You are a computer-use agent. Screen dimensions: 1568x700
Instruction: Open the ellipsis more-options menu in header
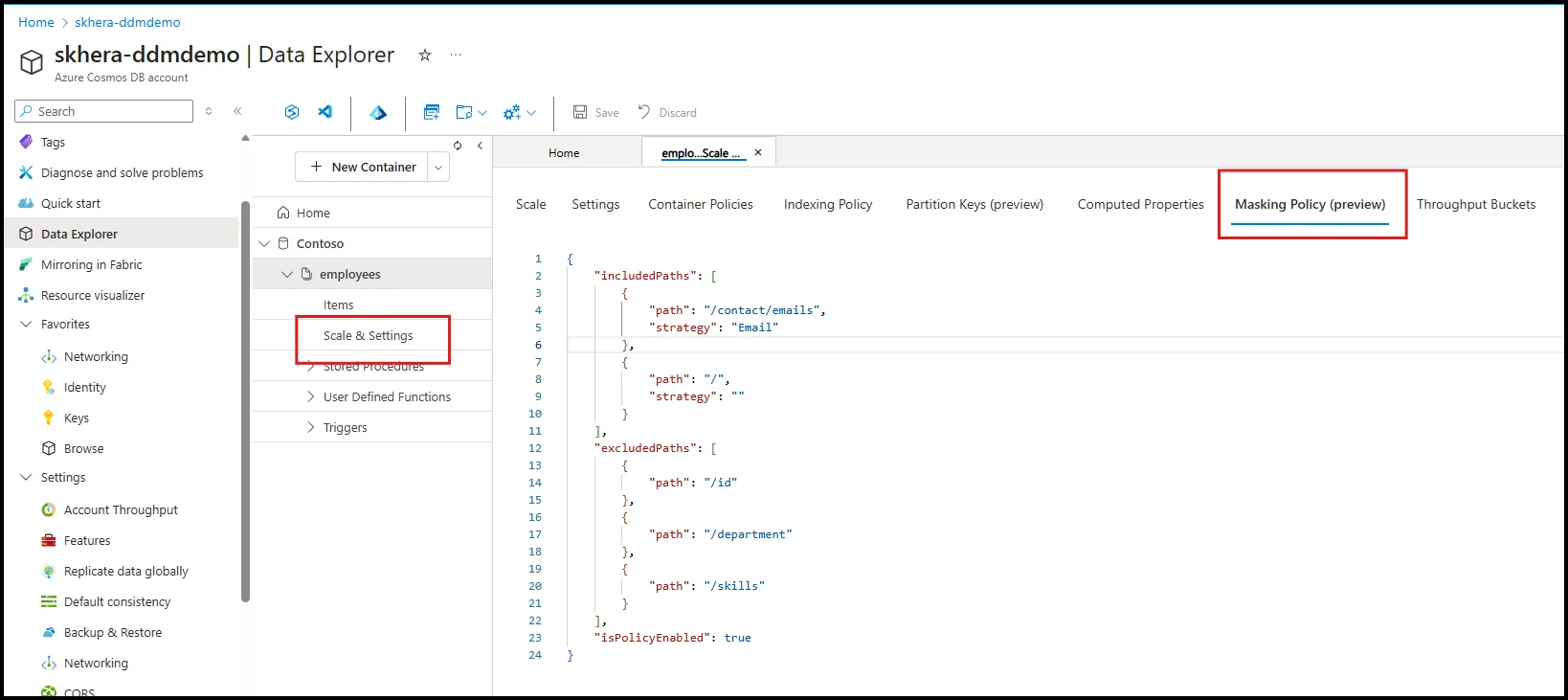click(456, 55)
